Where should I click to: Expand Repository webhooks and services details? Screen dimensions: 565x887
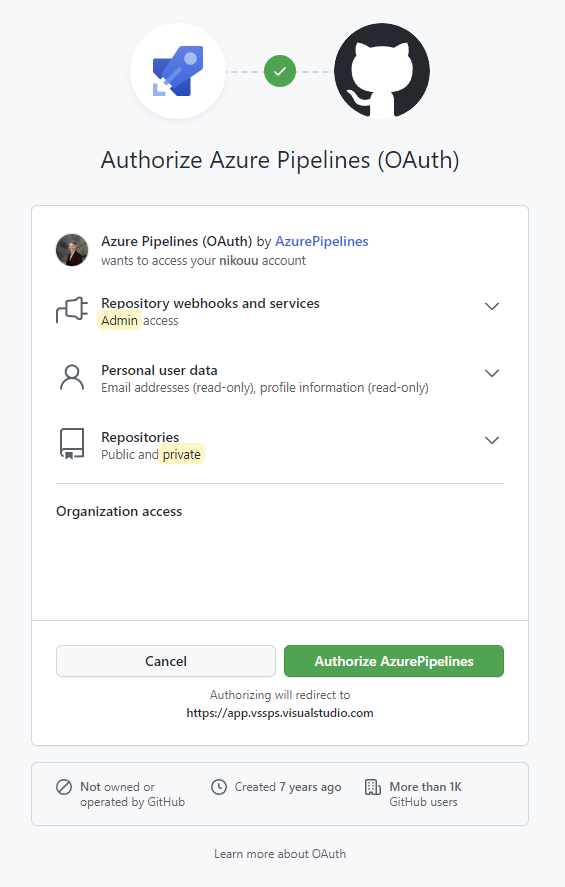(492, 306)
